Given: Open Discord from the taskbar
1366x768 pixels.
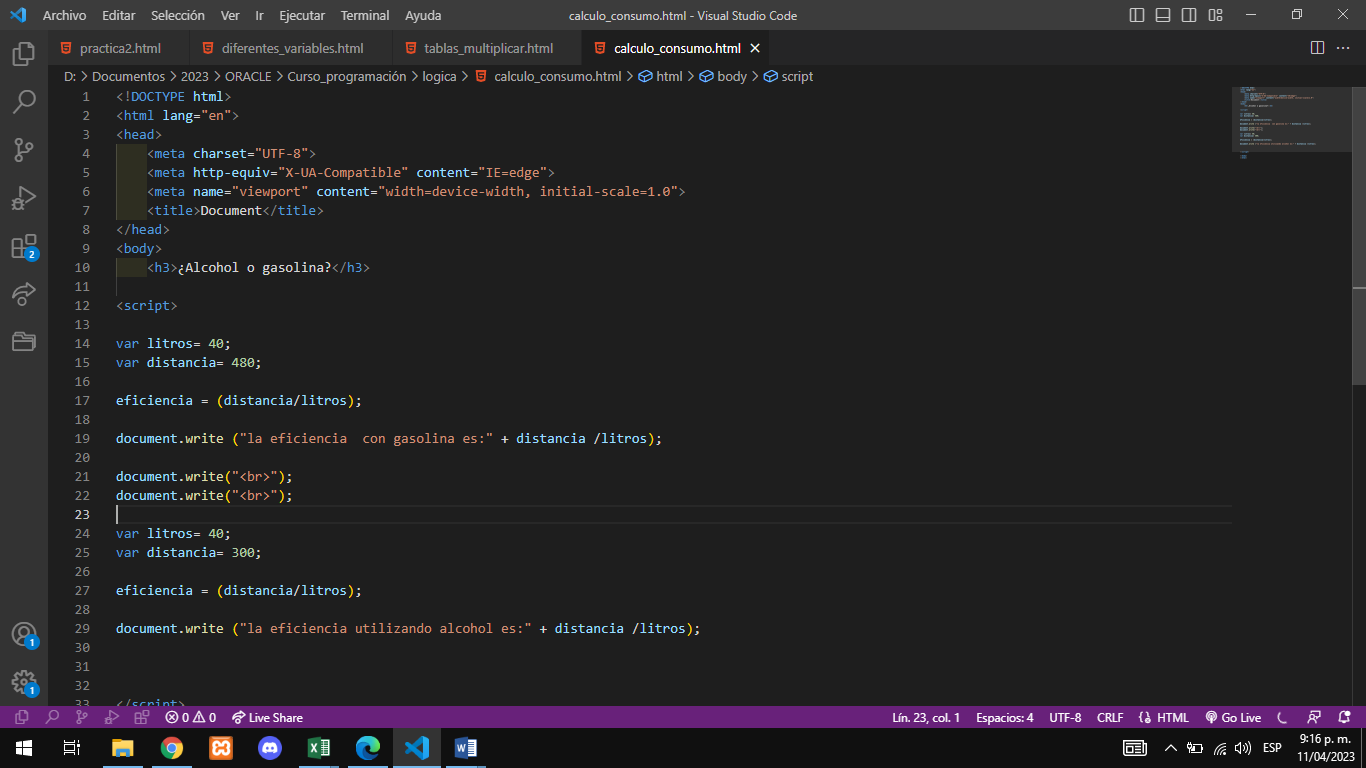Looking at the screenshot, I should [270, 747].
